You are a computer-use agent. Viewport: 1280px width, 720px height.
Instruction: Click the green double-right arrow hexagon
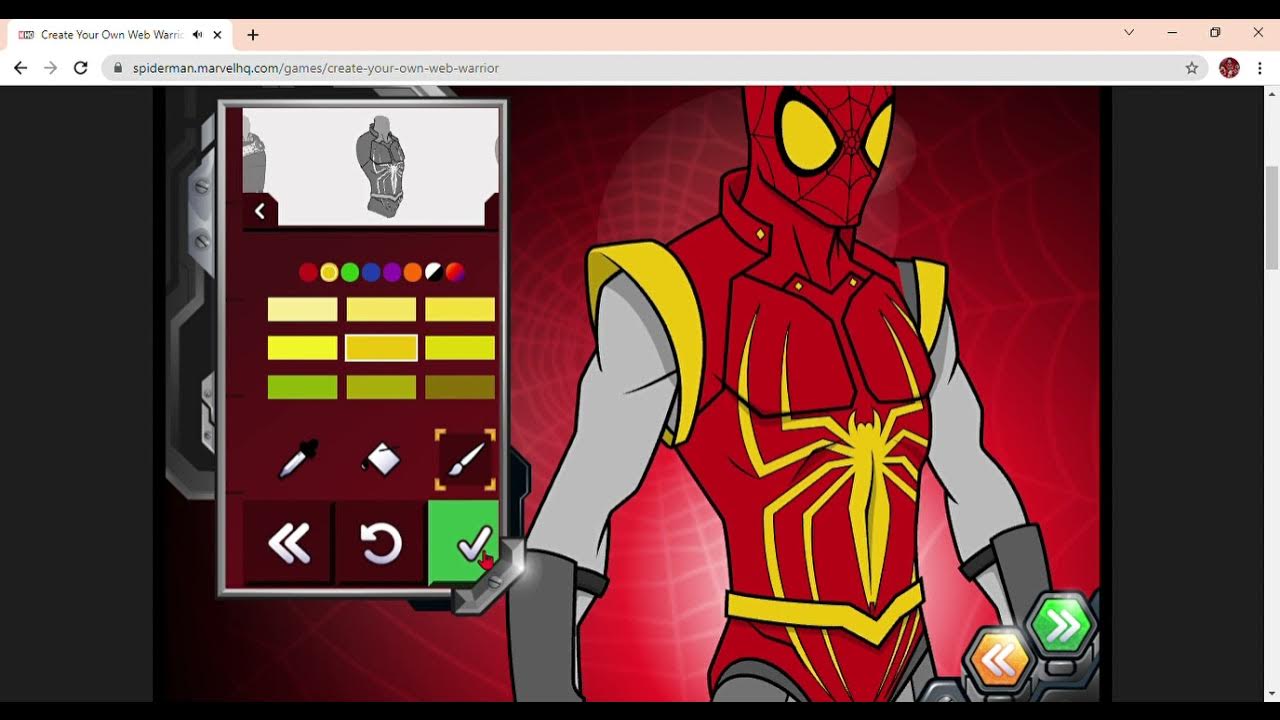tap(1062, 627)
